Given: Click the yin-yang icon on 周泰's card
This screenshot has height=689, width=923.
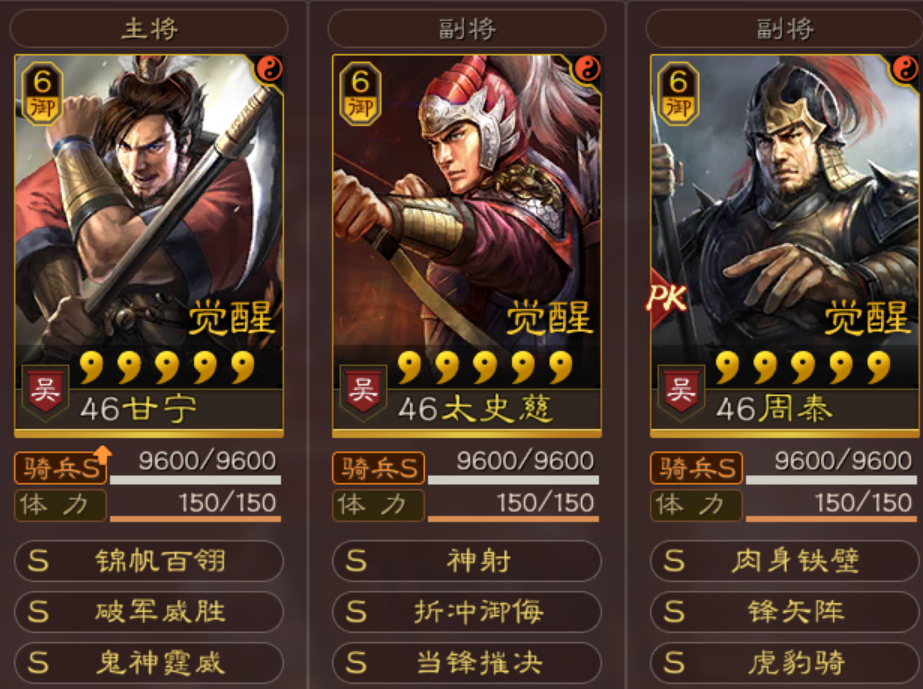Looking at the screenshot, I should (905, 69).
